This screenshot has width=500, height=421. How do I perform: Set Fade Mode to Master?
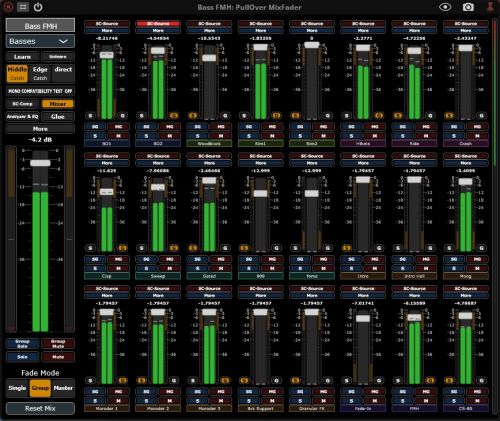pyautogui.click(x=63, y=388)
